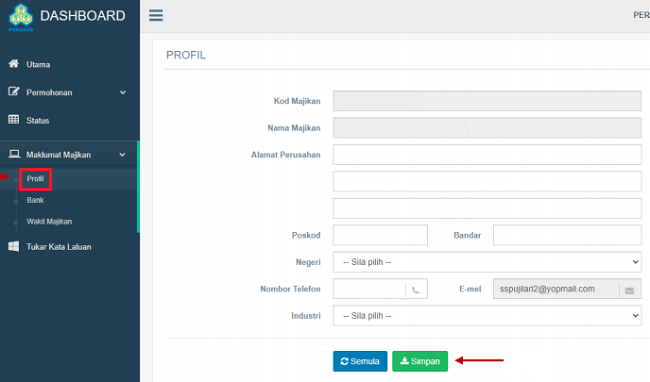
Task: Click the Semula reset button
Action: tap(360, 361)
